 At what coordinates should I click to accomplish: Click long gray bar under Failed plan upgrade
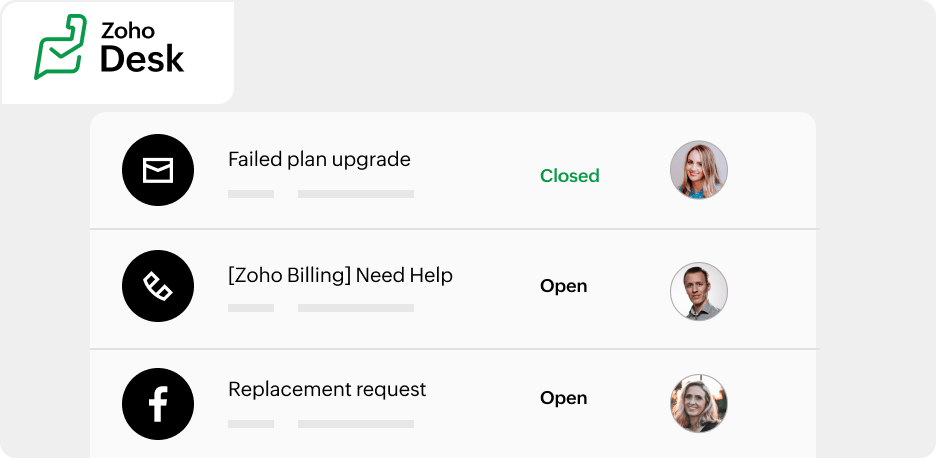[355, 194]
